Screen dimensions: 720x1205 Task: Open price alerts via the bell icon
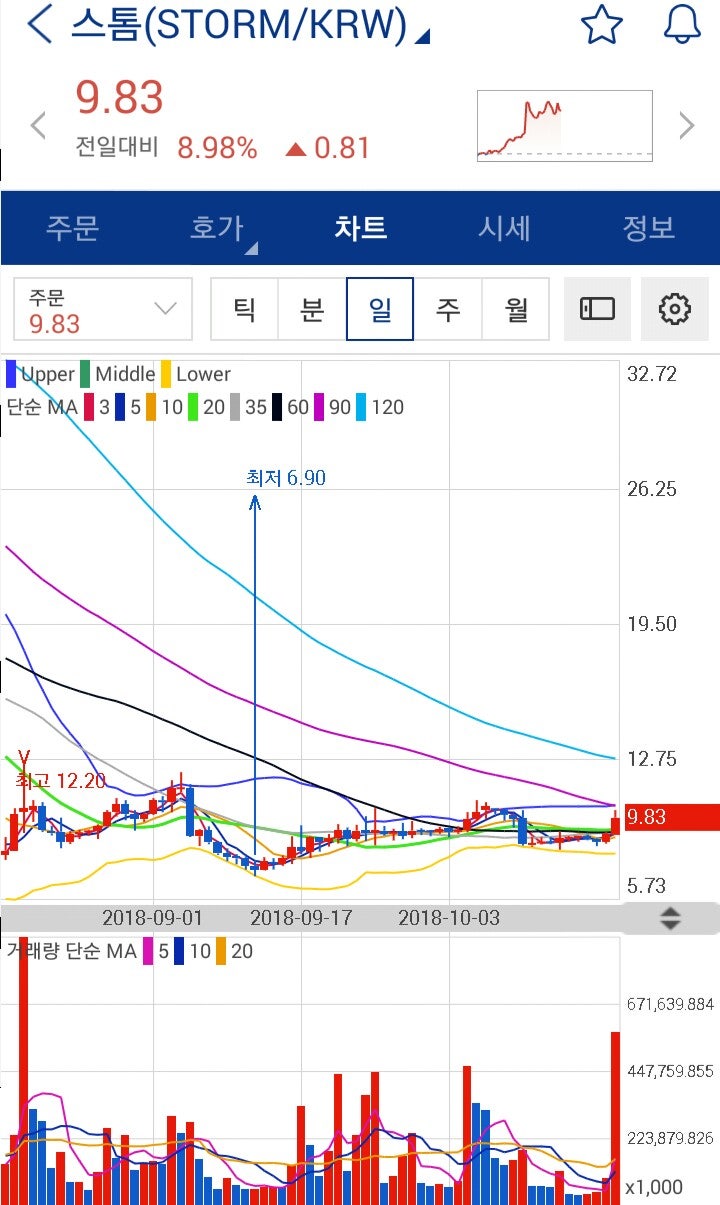[x=682, y=25]
